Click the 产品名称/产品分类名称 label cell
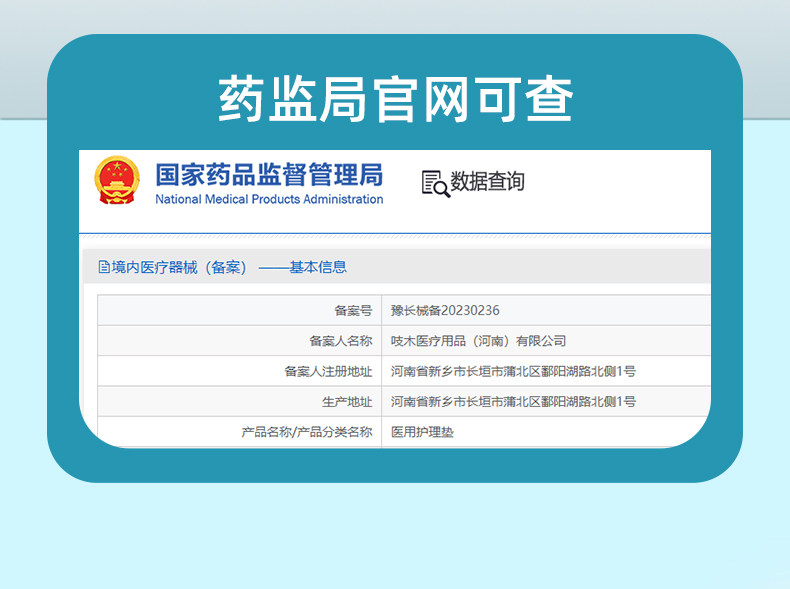 (x=240, y=432)
